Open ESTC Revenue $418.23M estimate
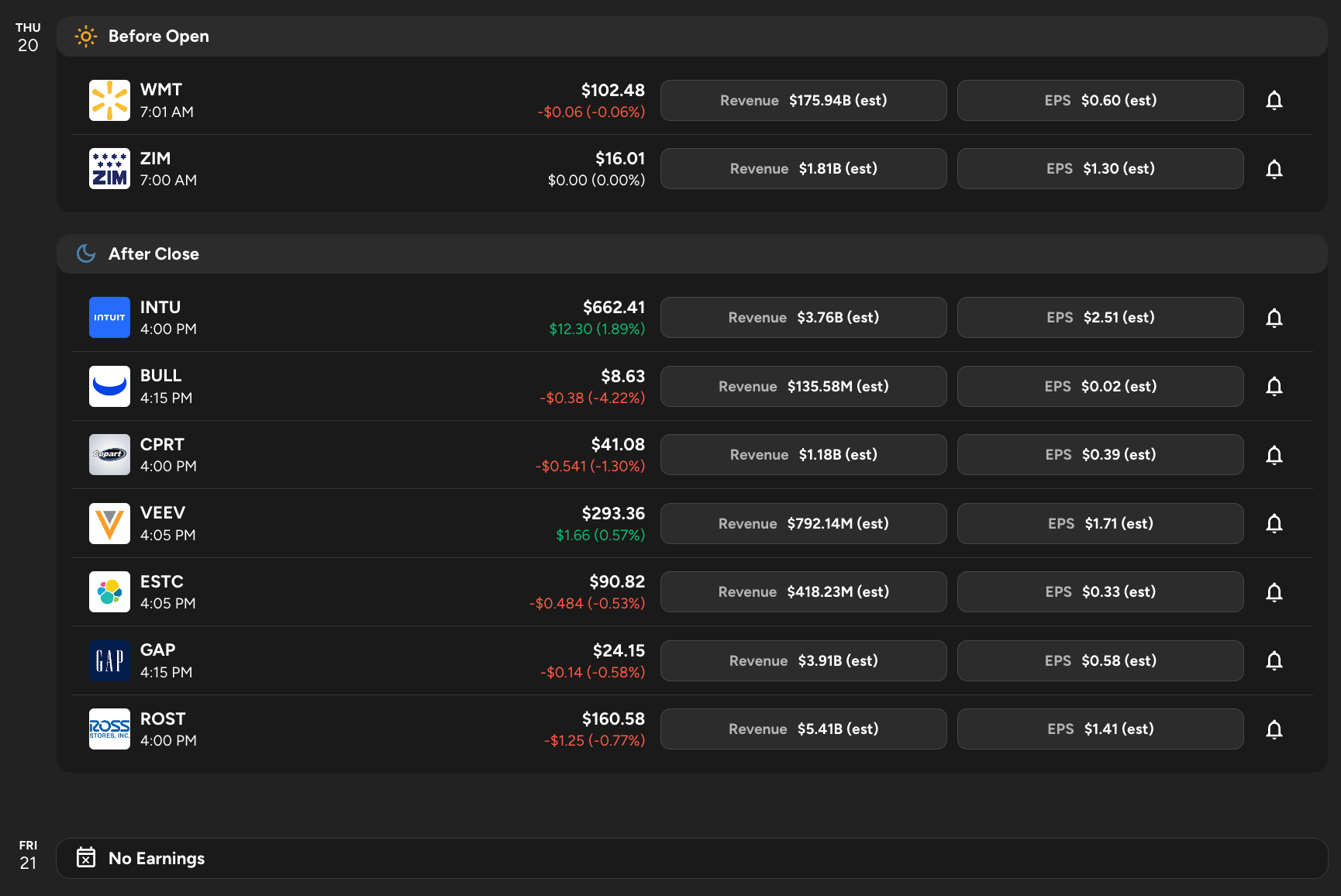1341x896 pixels. 803,592
